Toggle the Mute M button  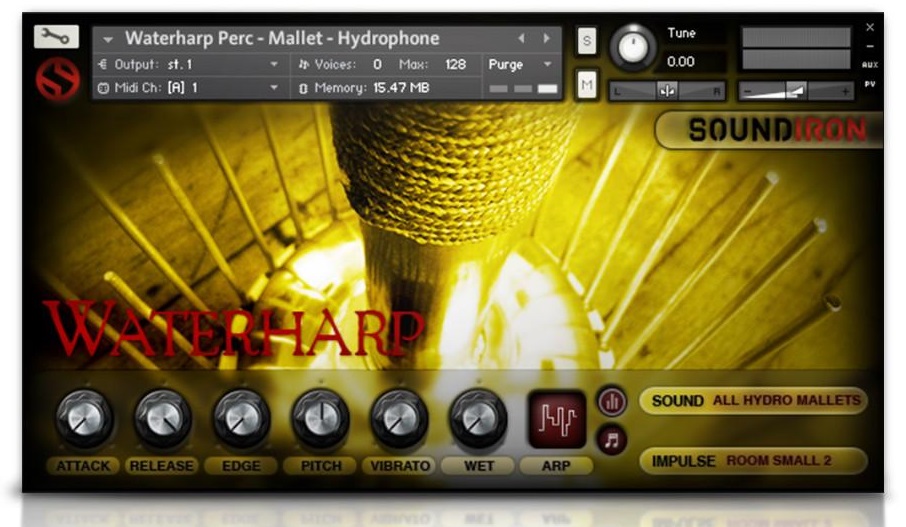tap(586, 85)
